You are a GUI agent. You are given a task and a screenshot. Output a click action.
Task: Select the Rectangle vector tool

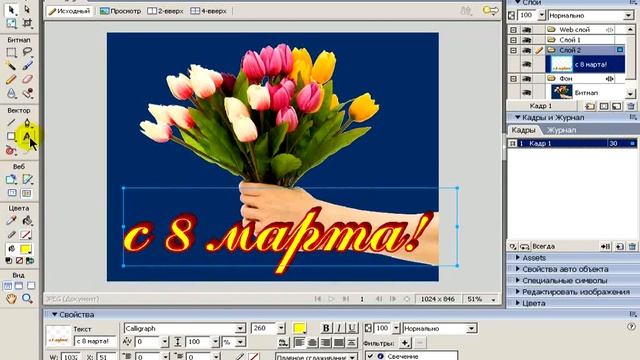11,136
